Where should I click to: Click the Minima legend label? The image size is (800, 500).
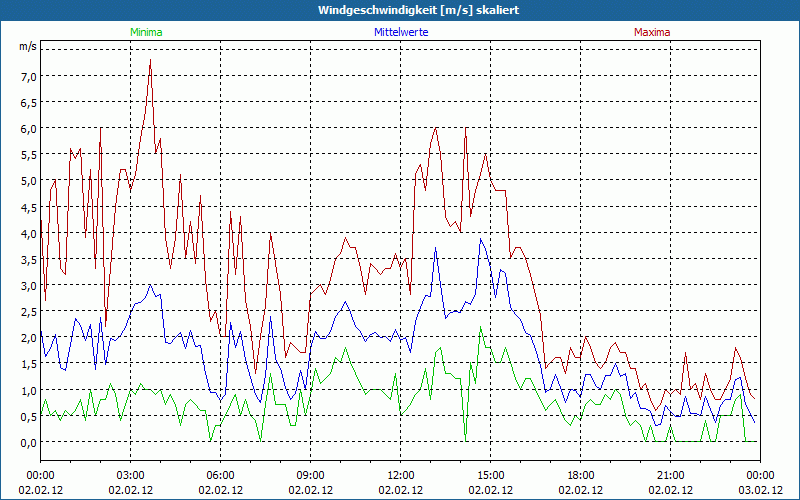tap(146, 32)
